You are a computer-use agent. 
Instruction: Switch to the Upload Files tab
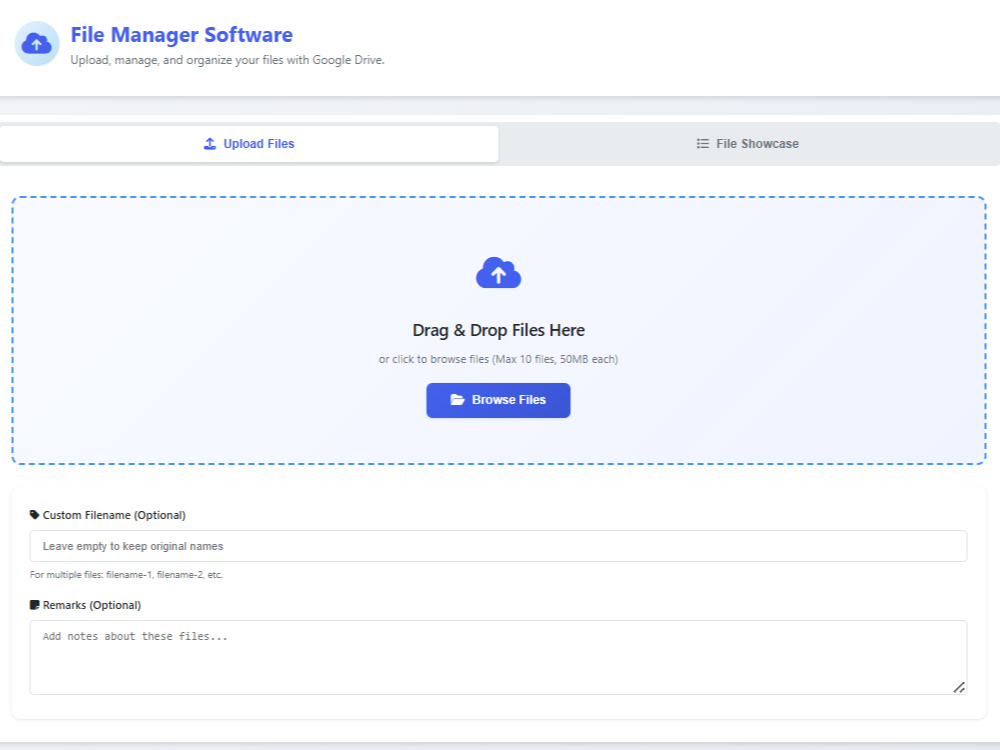(x=249, y=143)
